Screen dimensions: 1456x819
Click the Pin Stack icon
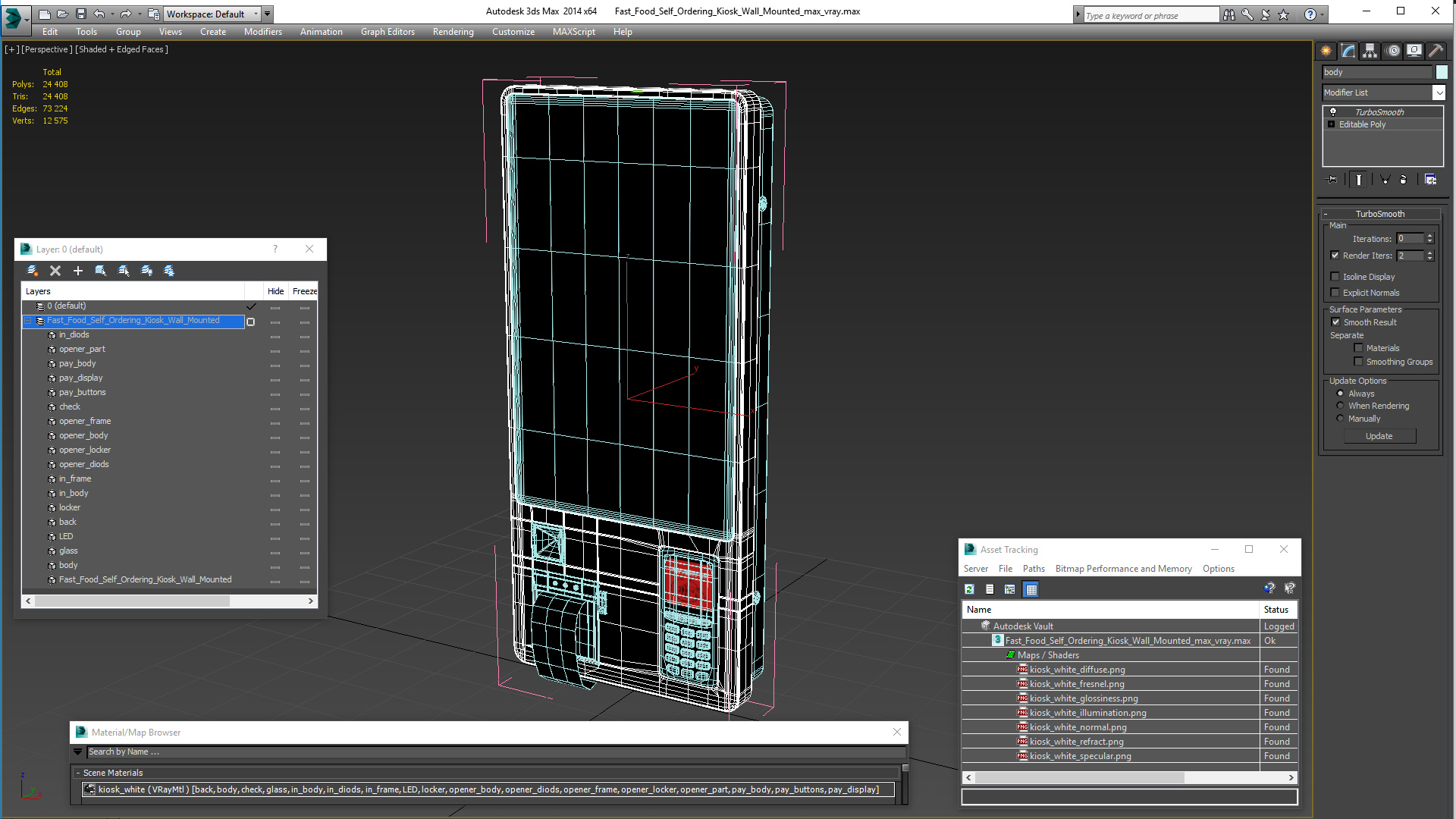tap(1332, 180)
